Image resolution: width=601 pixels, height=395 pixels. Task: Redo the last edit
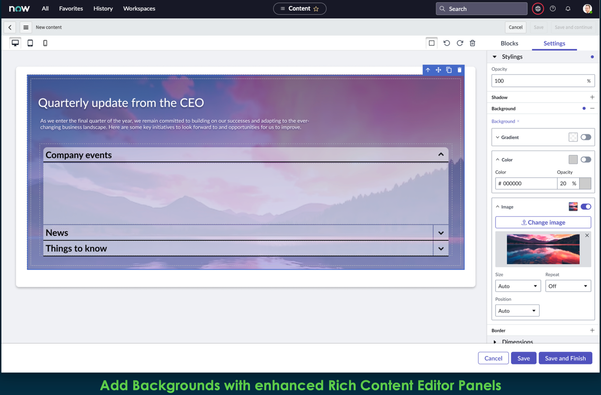click(x=460, y=43)
